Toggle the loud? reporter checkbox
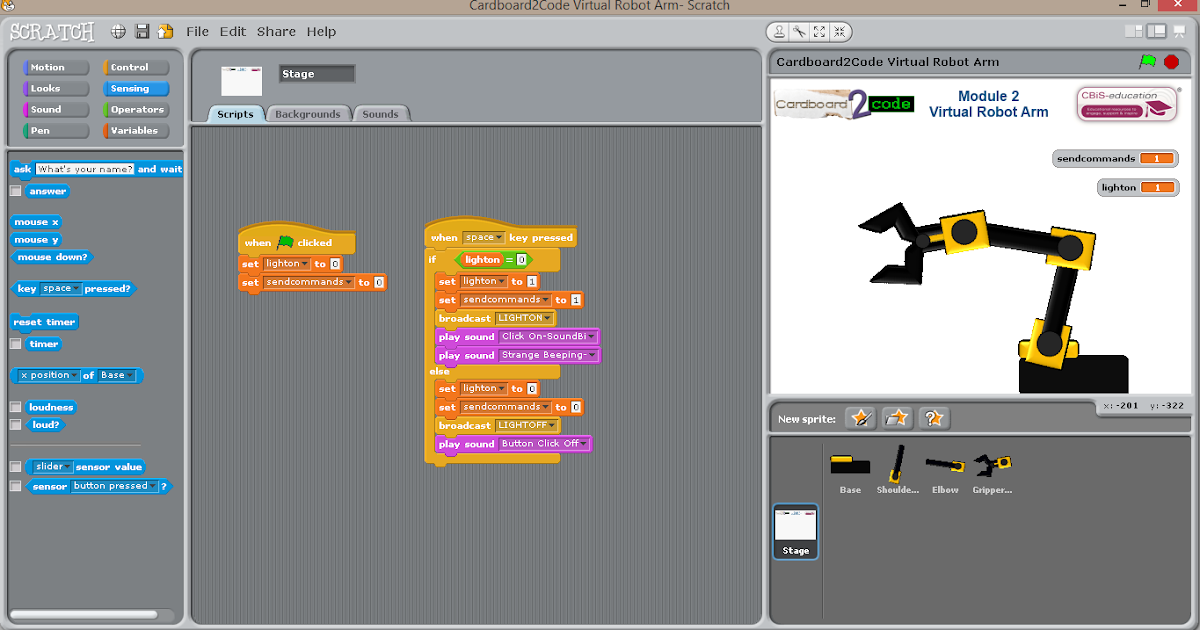 (15, 424)
